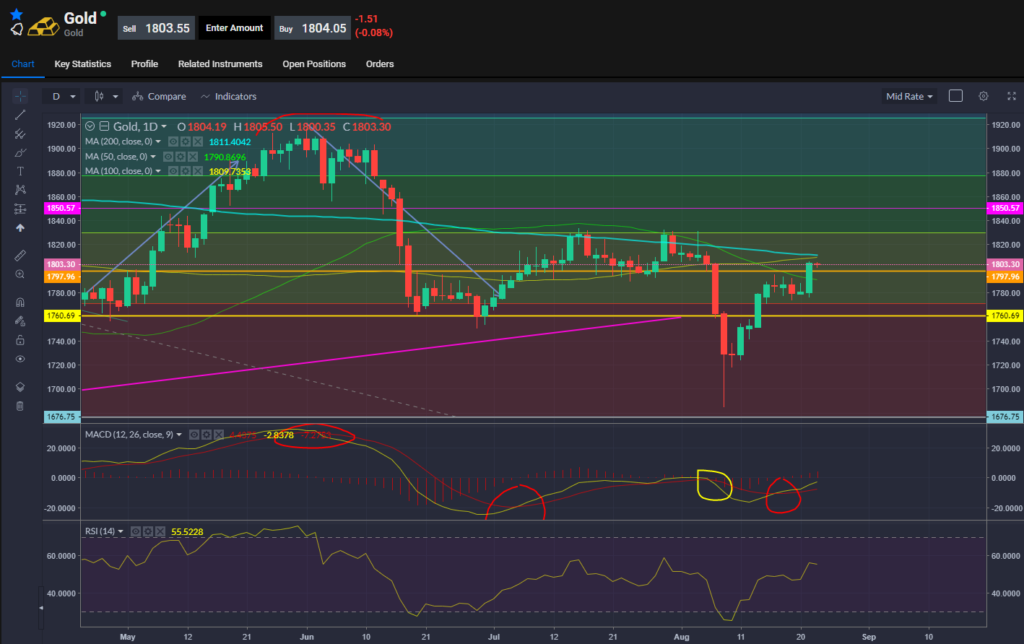This screenshot has width=1024, height=644.
Task: Select the text annotation tool
Action: tap(19, 171)
